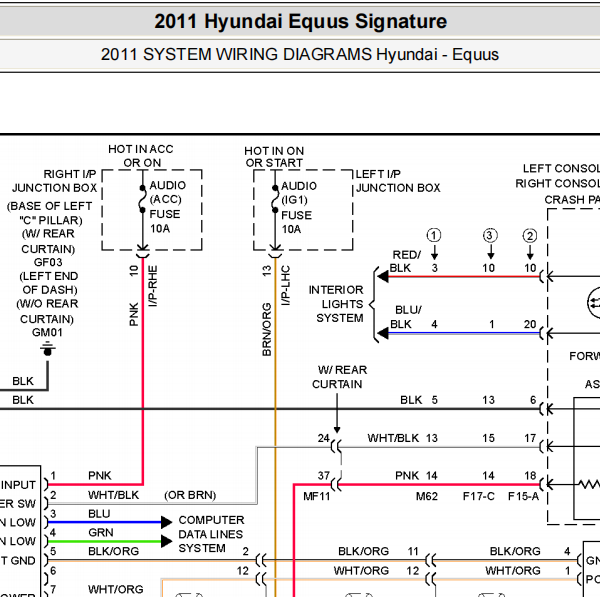This screenshot has height=597, width=600.
Task: Click the AUDIO (IG1) fuse symbol
Action: (x=275, y=199)
